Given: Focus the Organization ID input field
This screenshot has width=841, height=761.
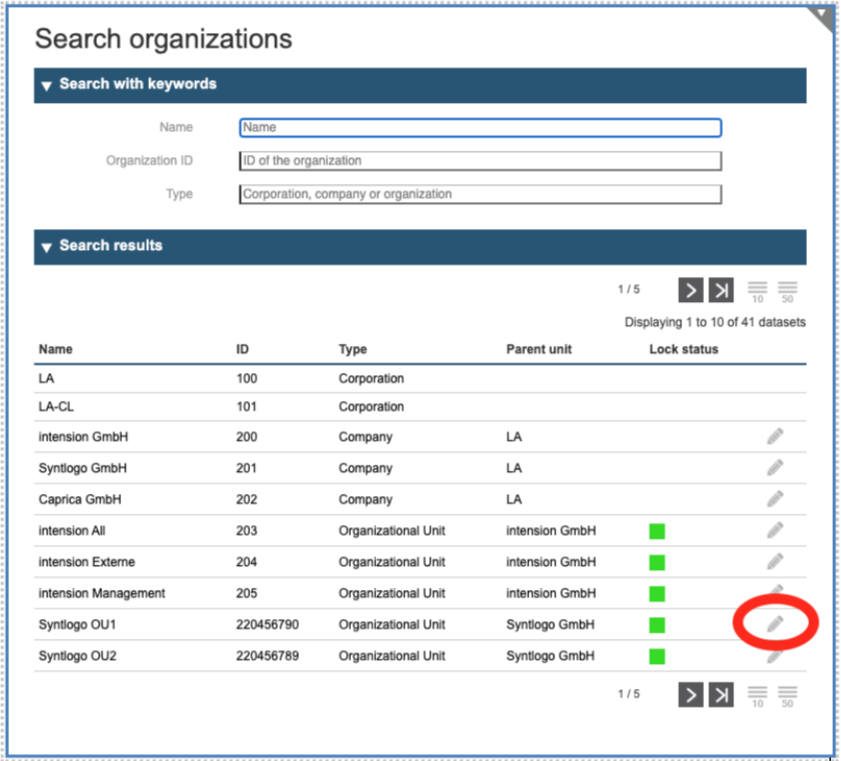Looking at the screenshot, I should click(x=480, y=161).
